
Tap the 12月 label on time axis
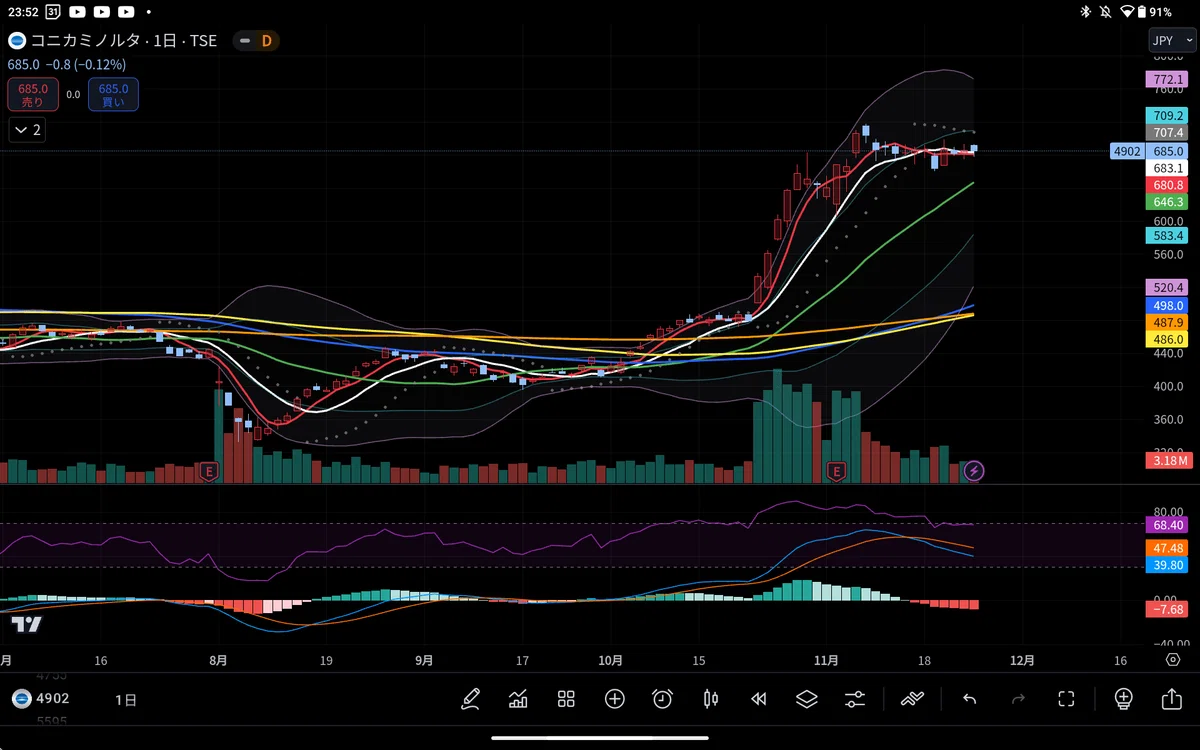(x=1023, y=660)
